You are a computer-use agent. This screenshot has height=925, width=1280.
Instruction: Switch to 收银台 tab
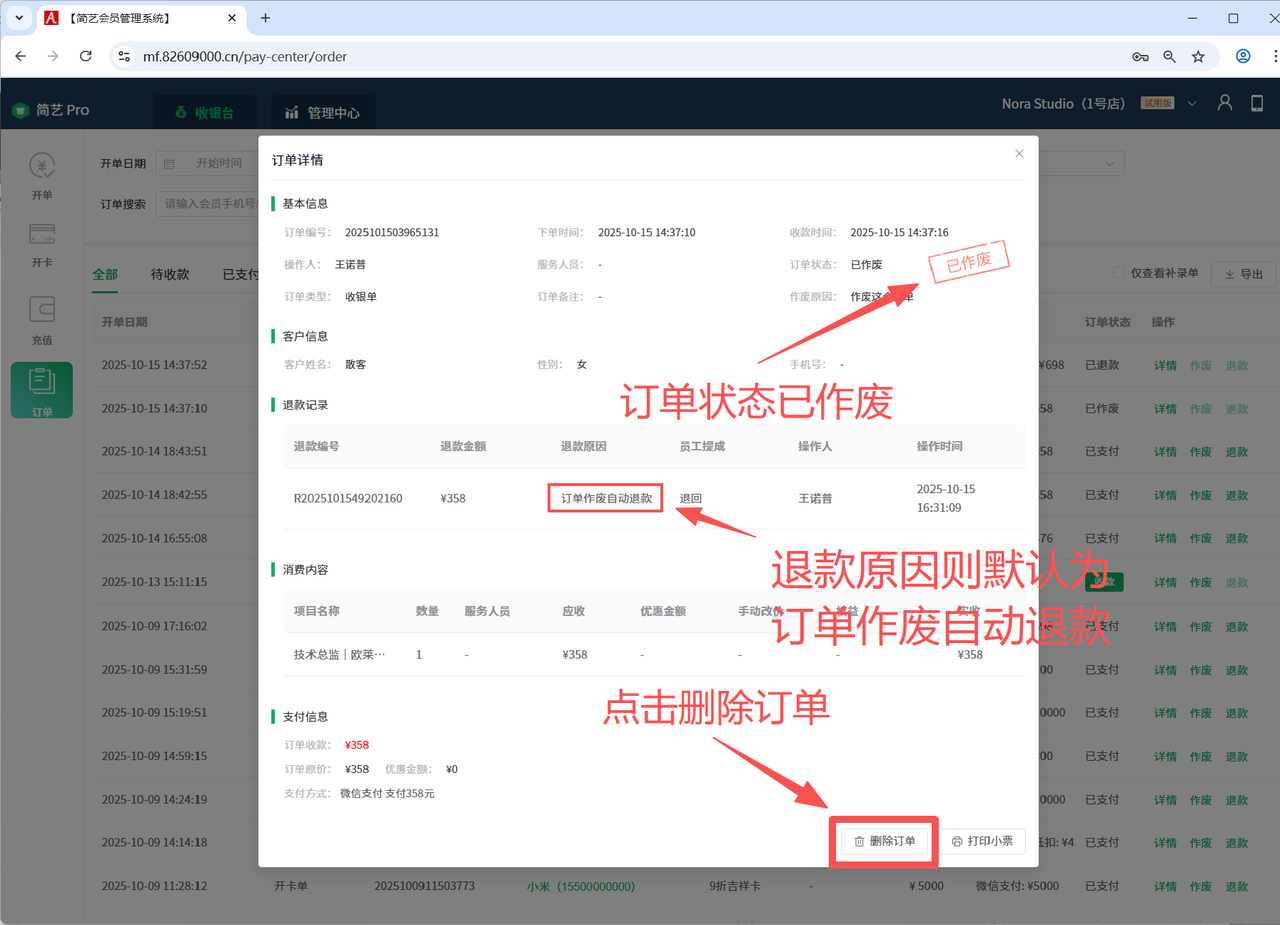204,113
